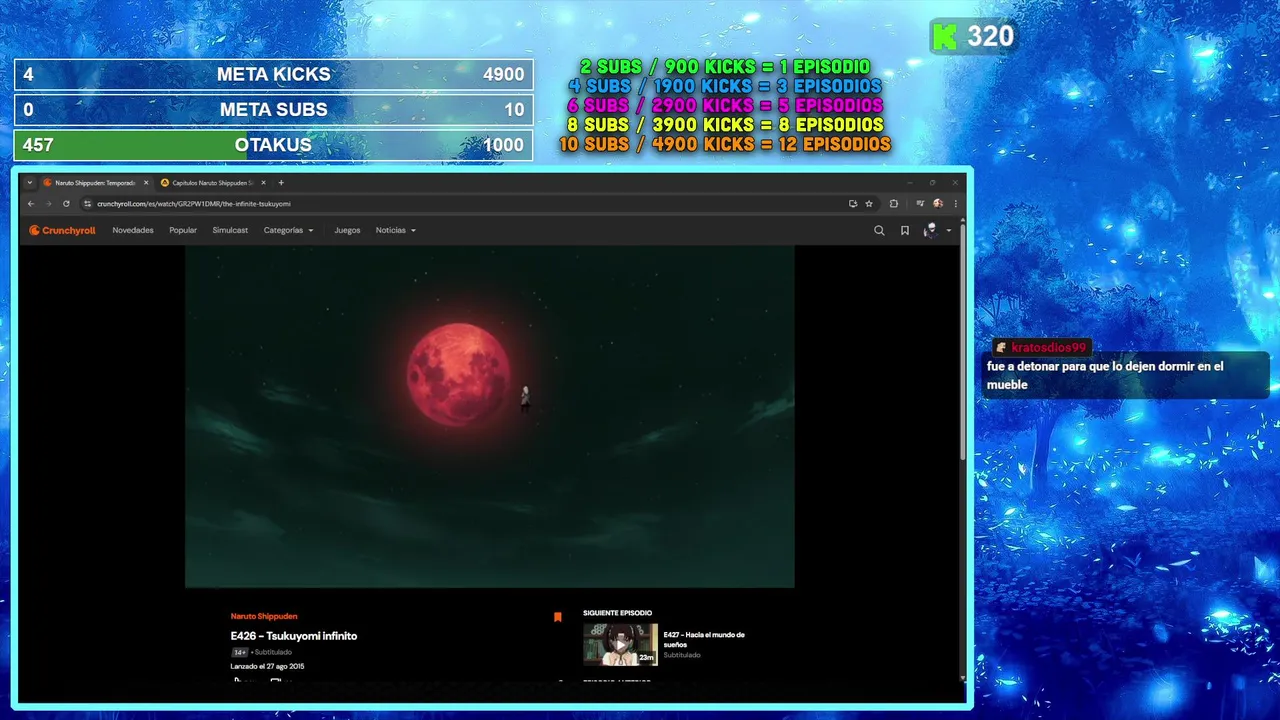Play the next episode thumbnail
Screen dimensions: 1280x720
pyautogui.click(x=620, y=645)
